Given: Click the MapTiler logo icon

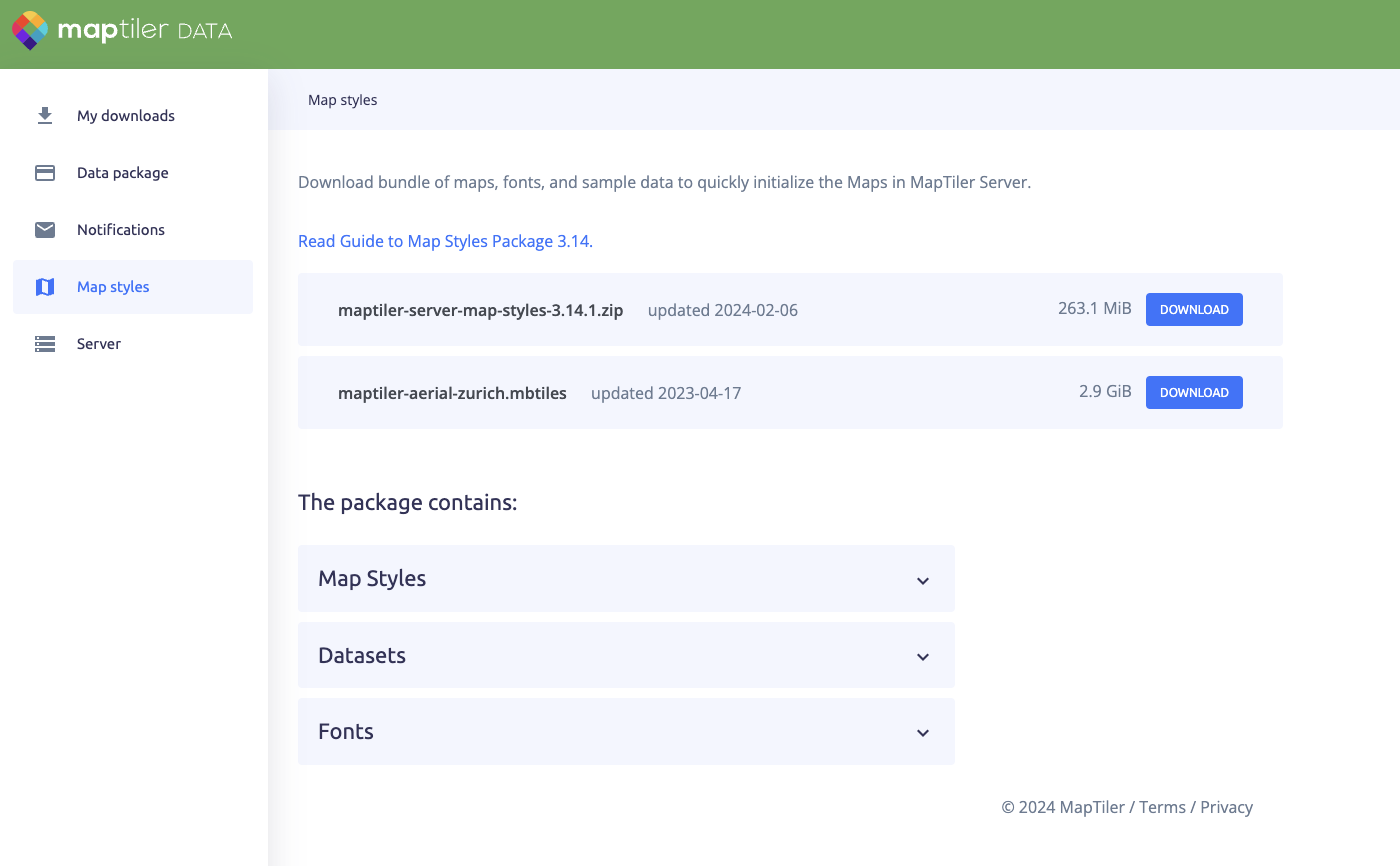Looking at the screenshot, I should (30, 31).
